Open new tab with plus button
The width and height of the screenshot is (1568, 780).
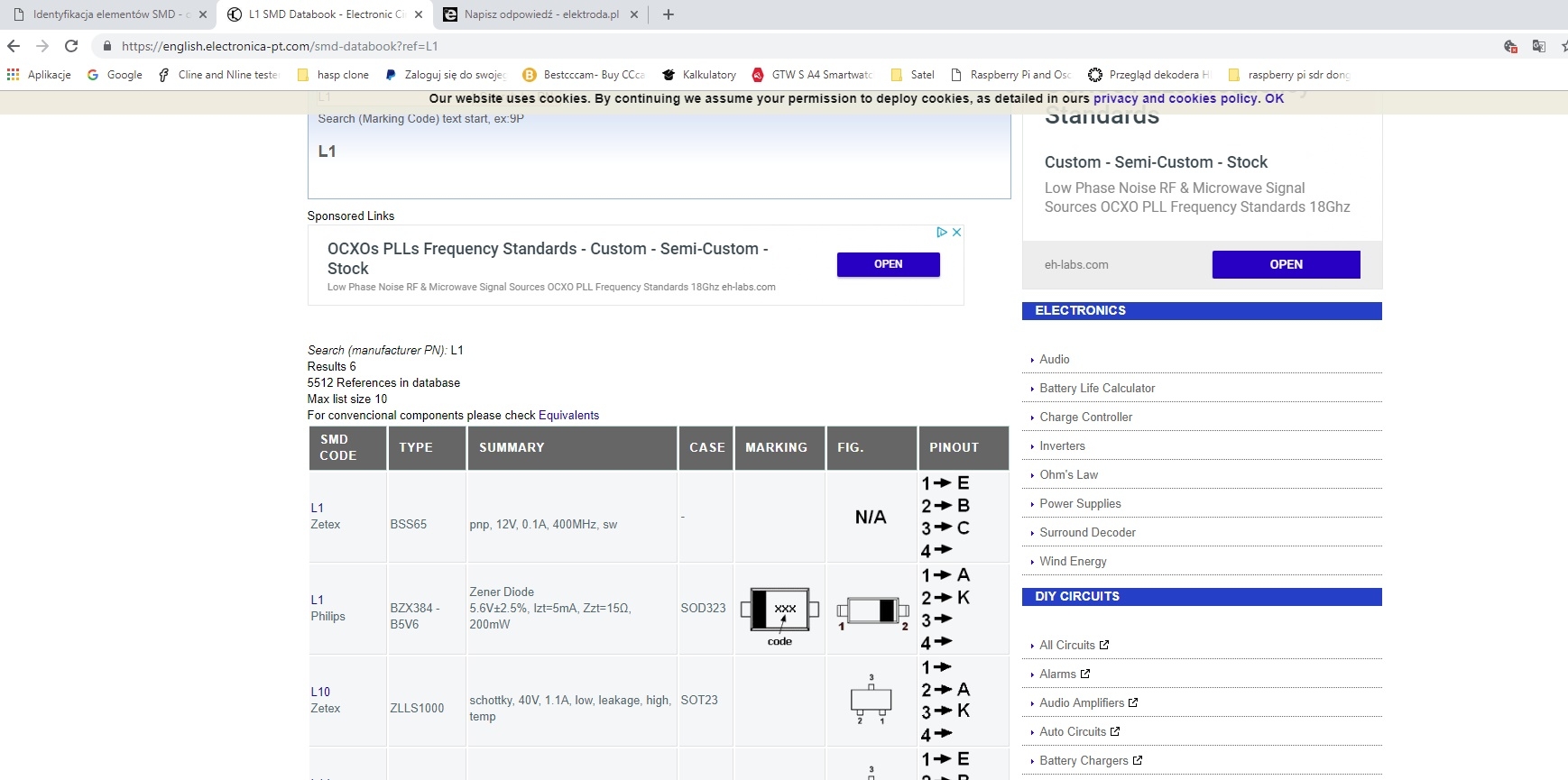tap(669, 14)
